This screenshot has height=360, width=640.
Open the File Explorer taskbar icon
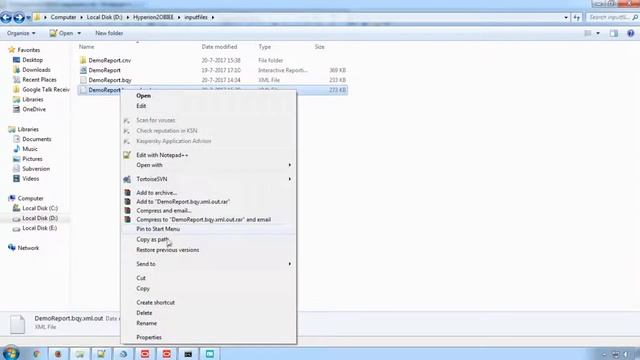80,354
